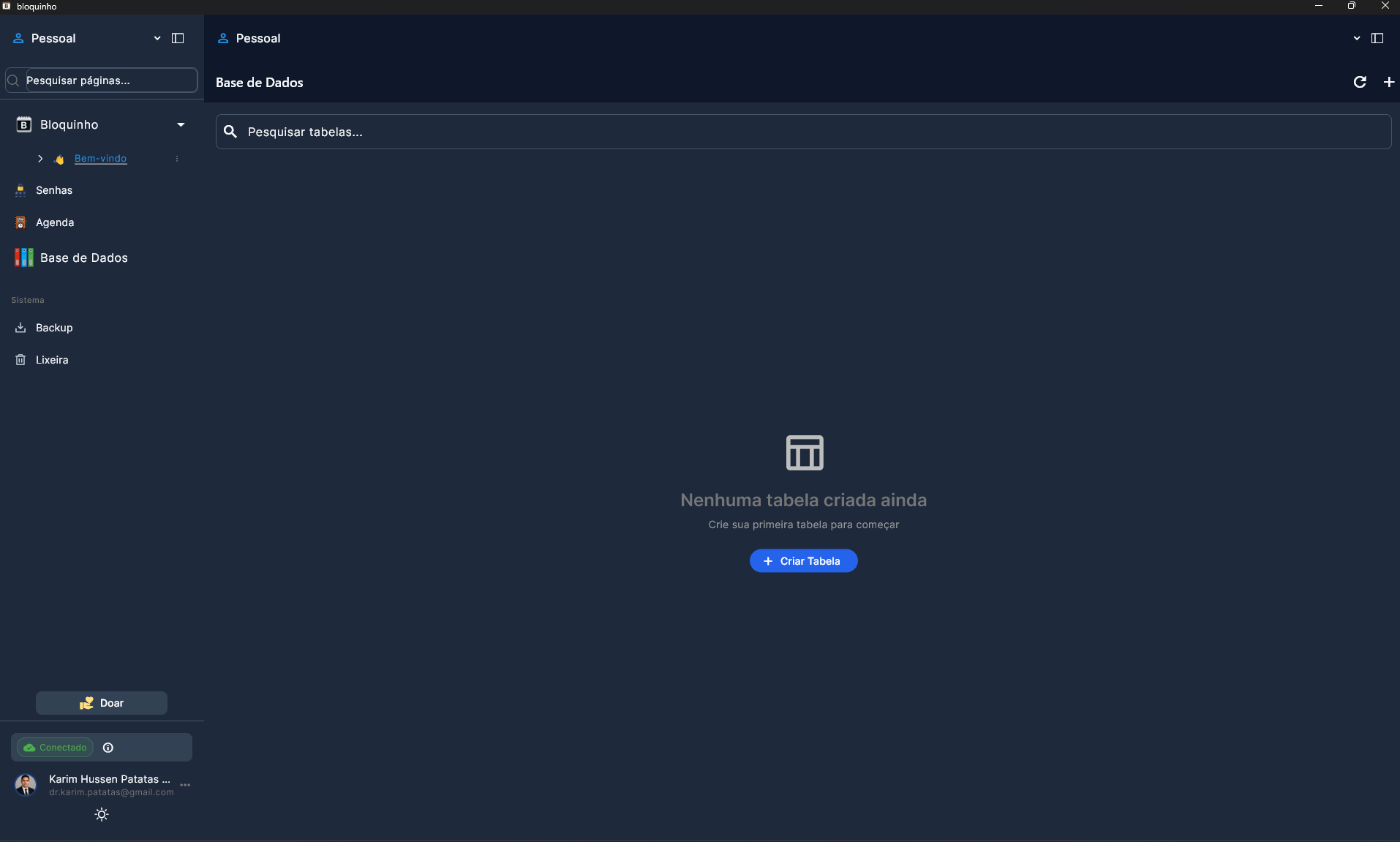Open user options via the three-dot menu
The width and height of the screenshot is (1400, 842).
coord(184,785)
